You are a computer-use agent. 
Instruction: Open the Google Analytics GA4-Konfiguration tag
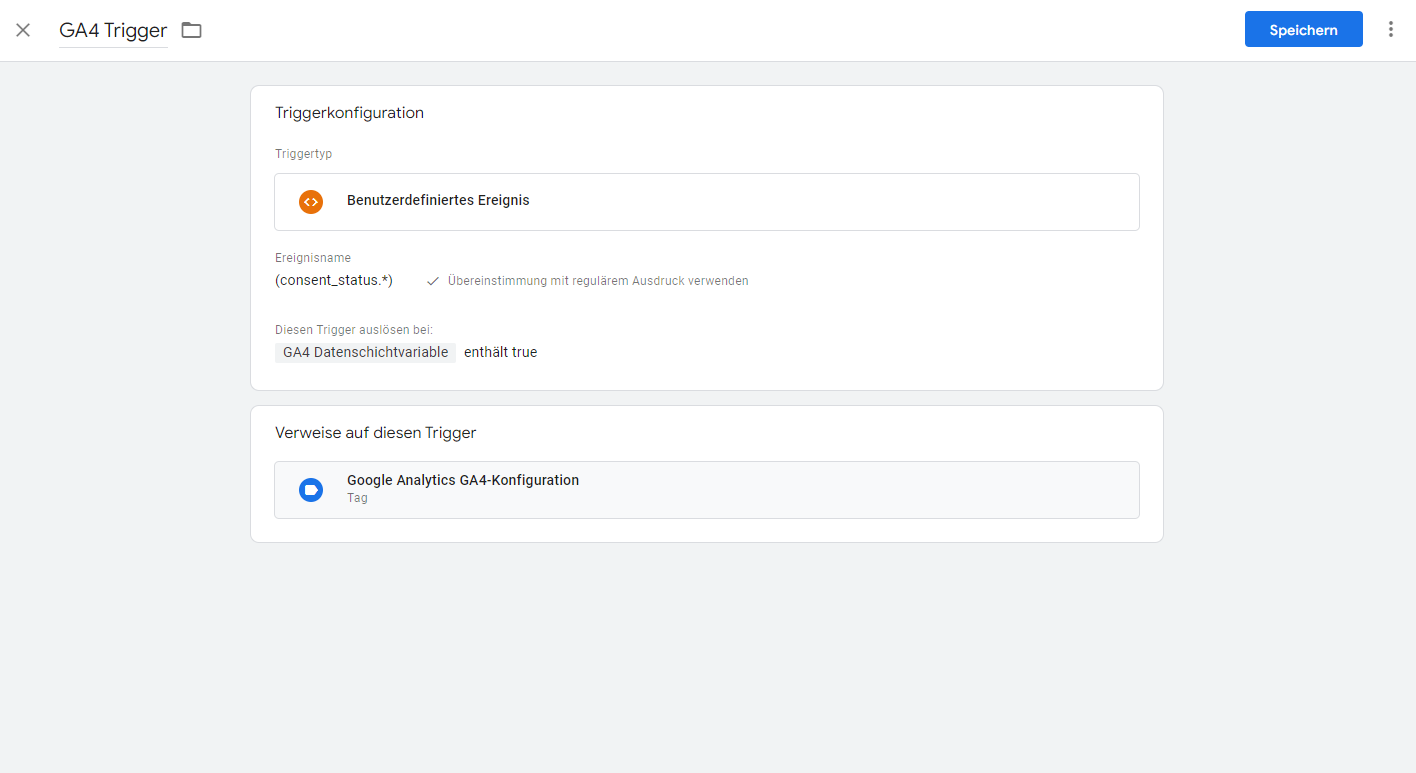[462, 480]
